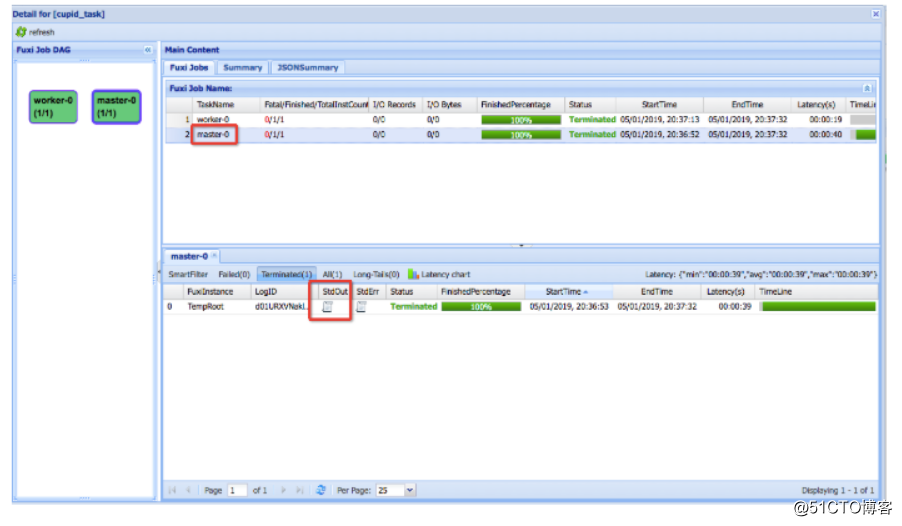Open the Per Page dropdown
Screen dimensions: 902x526
410,490
